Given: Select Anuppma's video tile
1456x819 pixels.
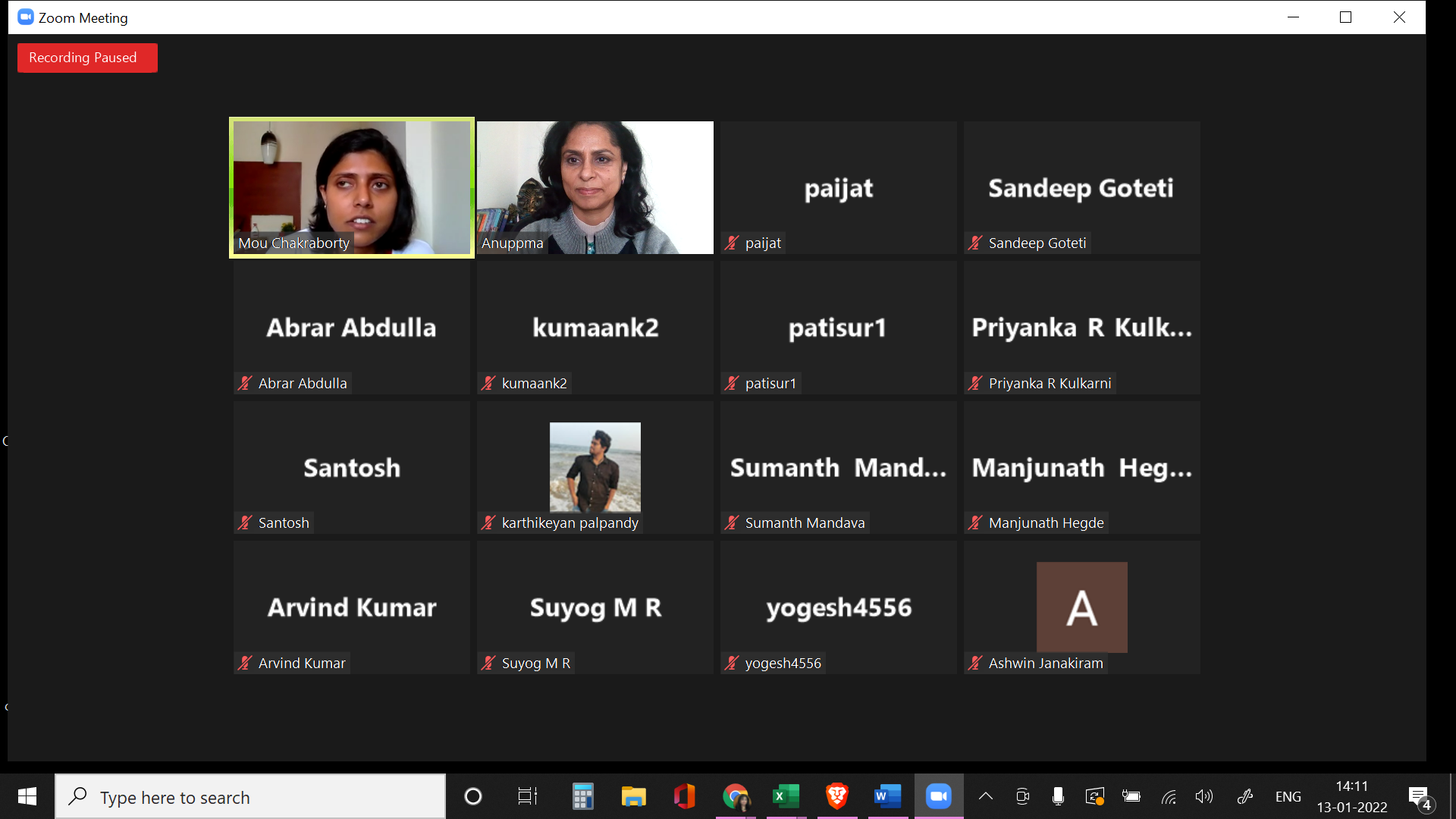Looking at the screenshot, I should (595, 187).
